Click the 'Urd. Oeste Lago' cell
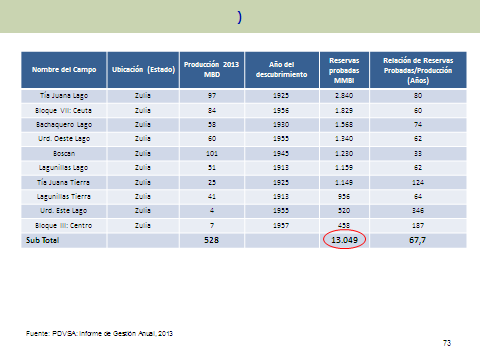The image size is (480, 360). [64, 139]
